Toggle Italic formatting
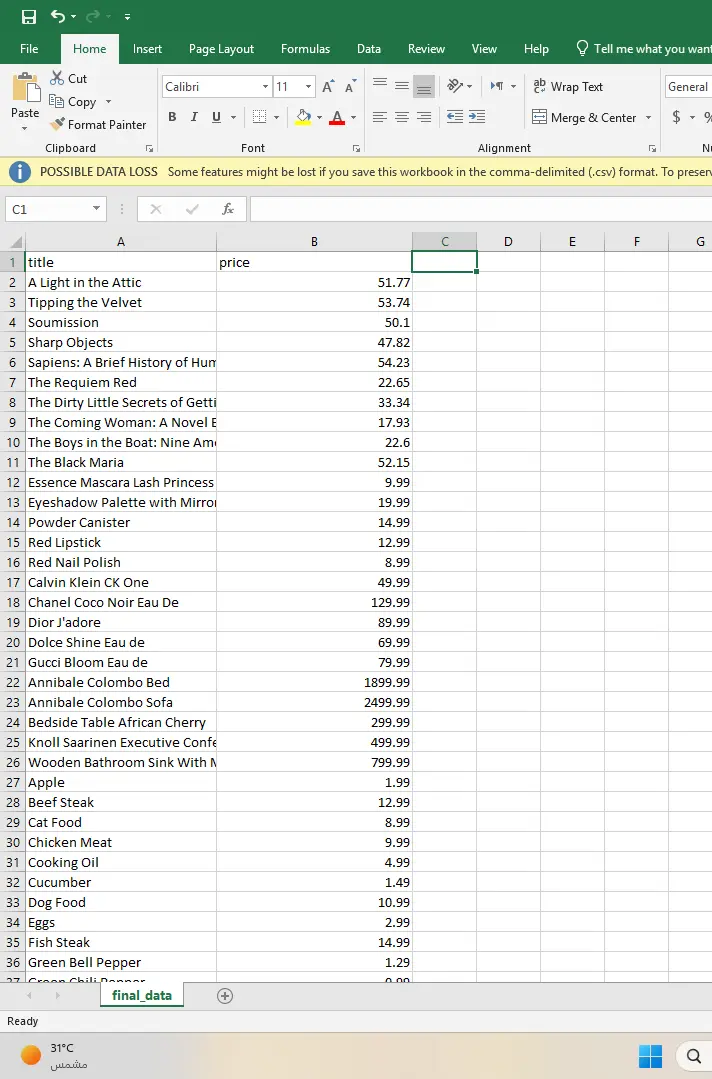The width and height of the screenshot is (712, 1079). point(194,117)
